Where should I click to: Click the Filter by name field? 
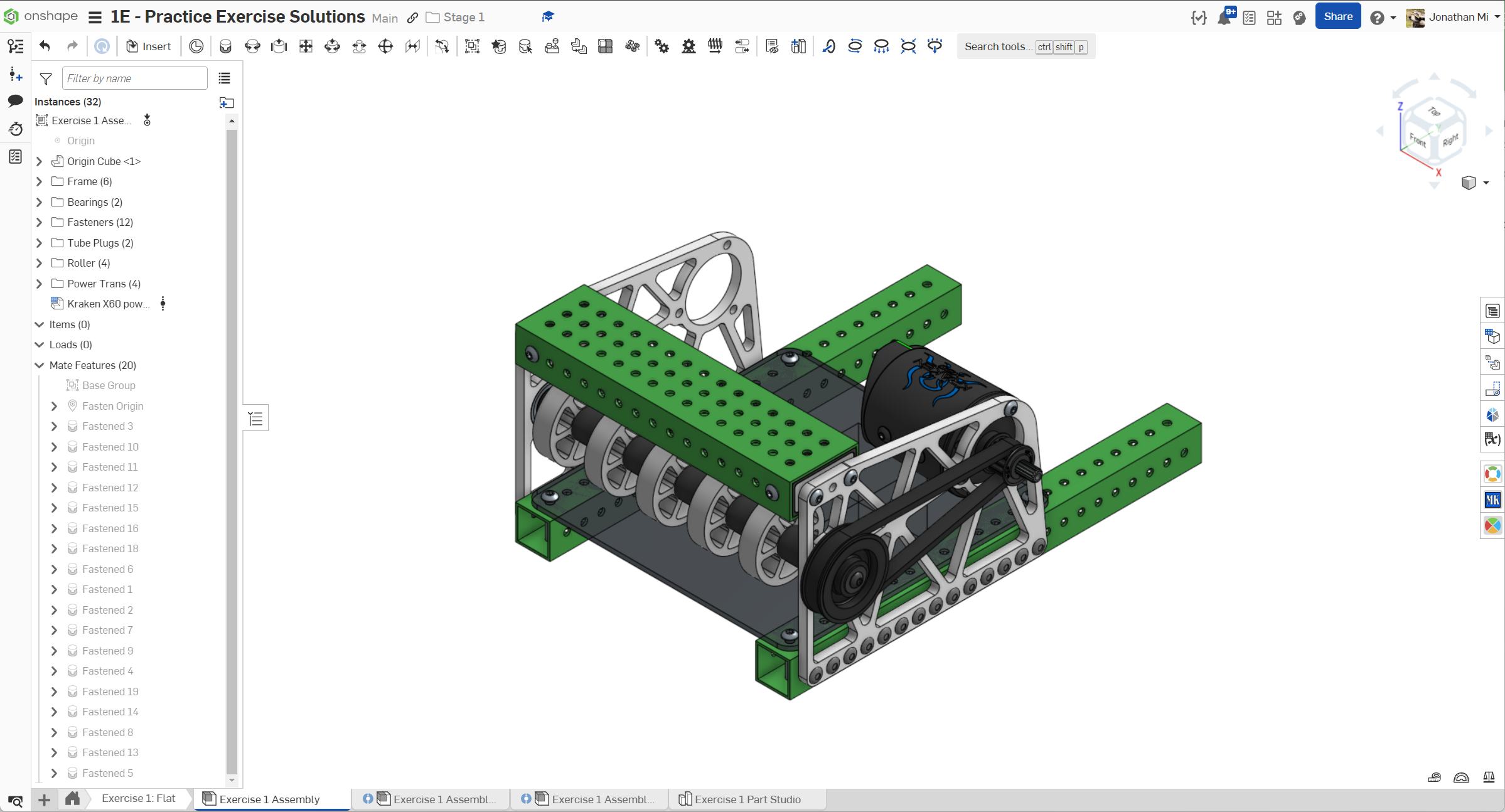(x=134, y=78)
